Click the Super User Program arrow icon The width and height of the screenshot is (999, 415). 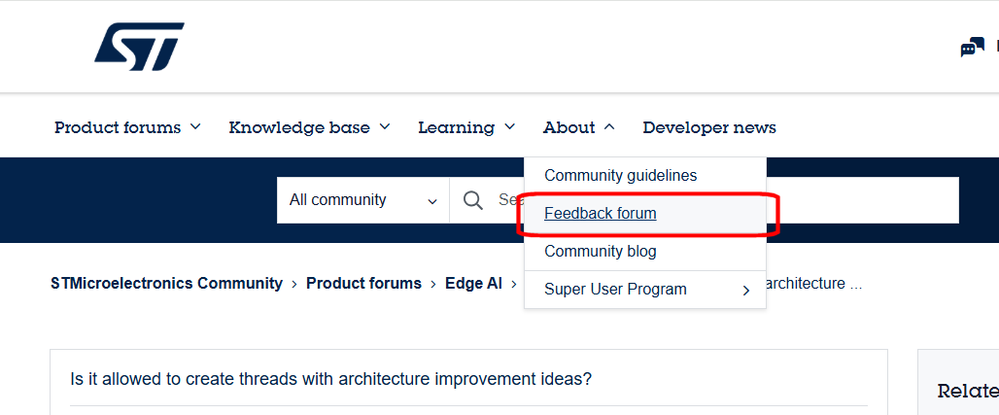746,291
